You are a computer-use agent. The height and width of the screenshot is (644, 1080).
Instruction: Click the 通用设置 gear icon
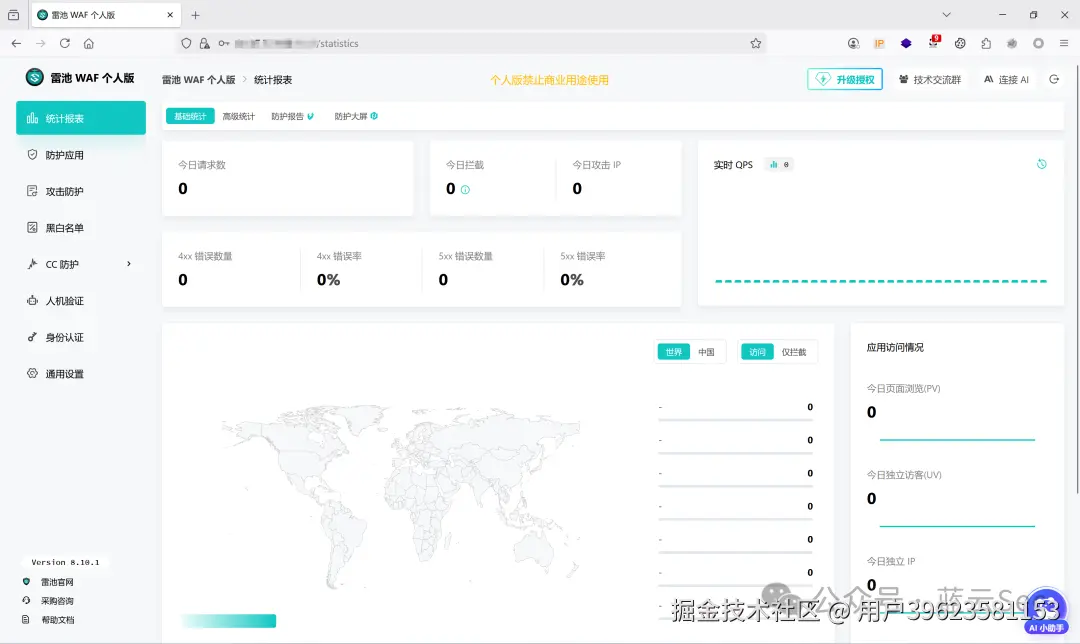pos(32,373)
